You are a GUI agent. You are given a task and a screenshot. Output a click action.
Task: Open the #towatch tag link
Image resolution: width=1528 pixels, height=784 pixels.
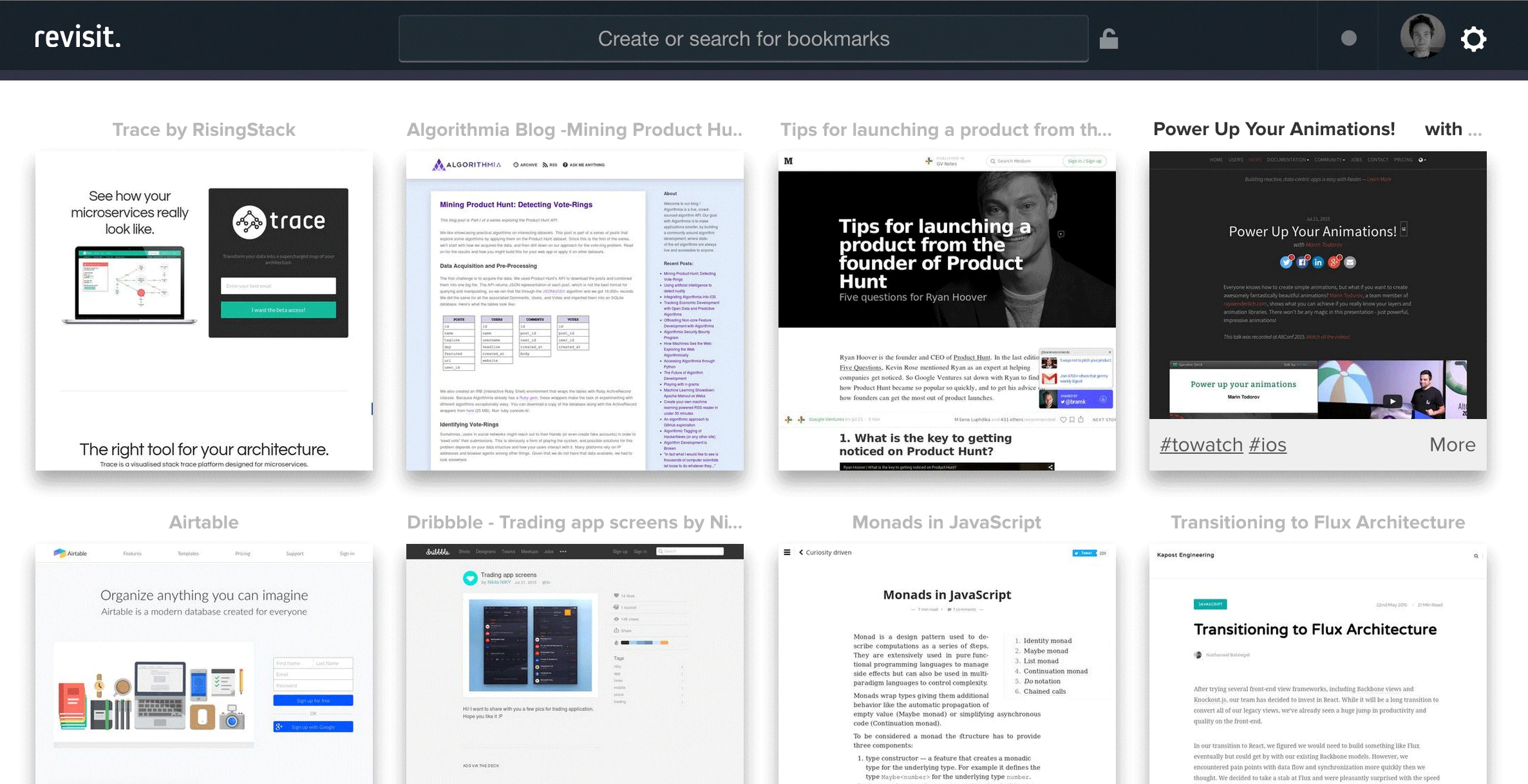tap(1201, 445)
